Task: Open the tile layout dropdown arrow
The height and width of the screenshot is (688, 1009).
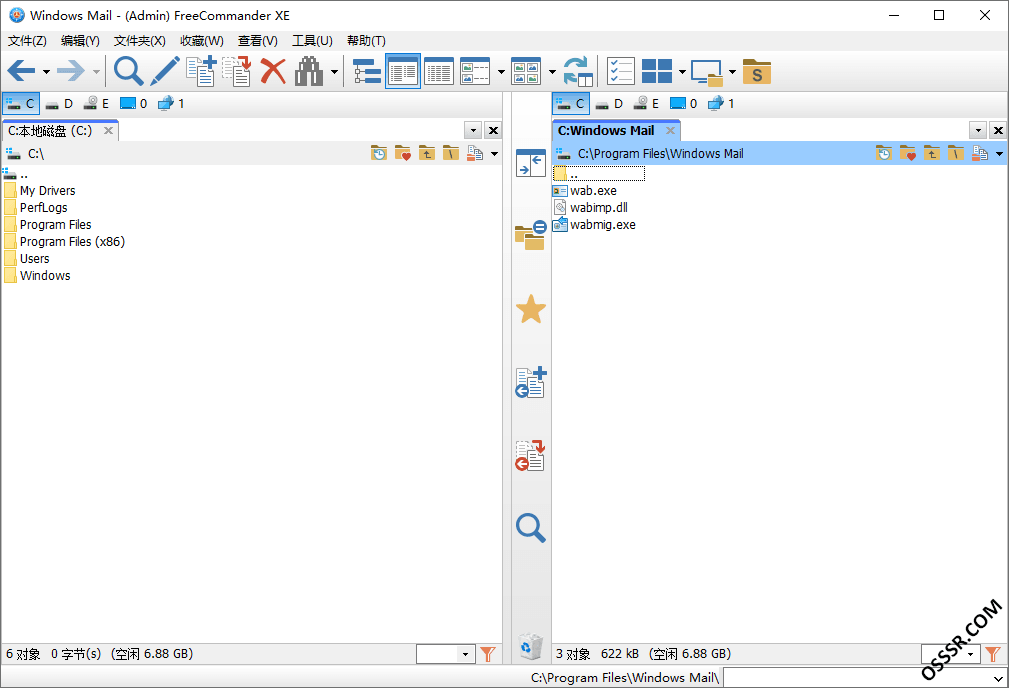Action: pos(682,71)
